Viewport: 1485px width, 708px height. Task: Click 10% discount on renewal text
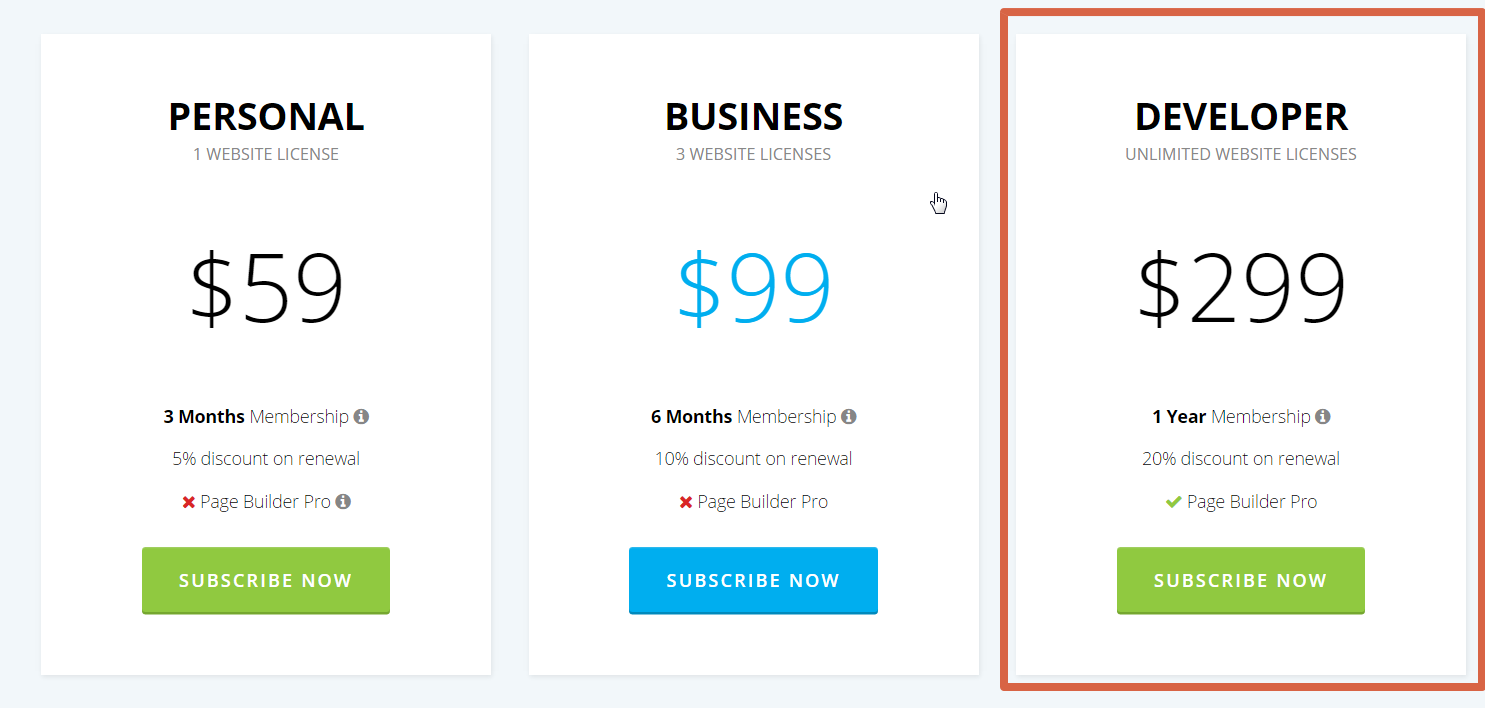pos(754,459)
